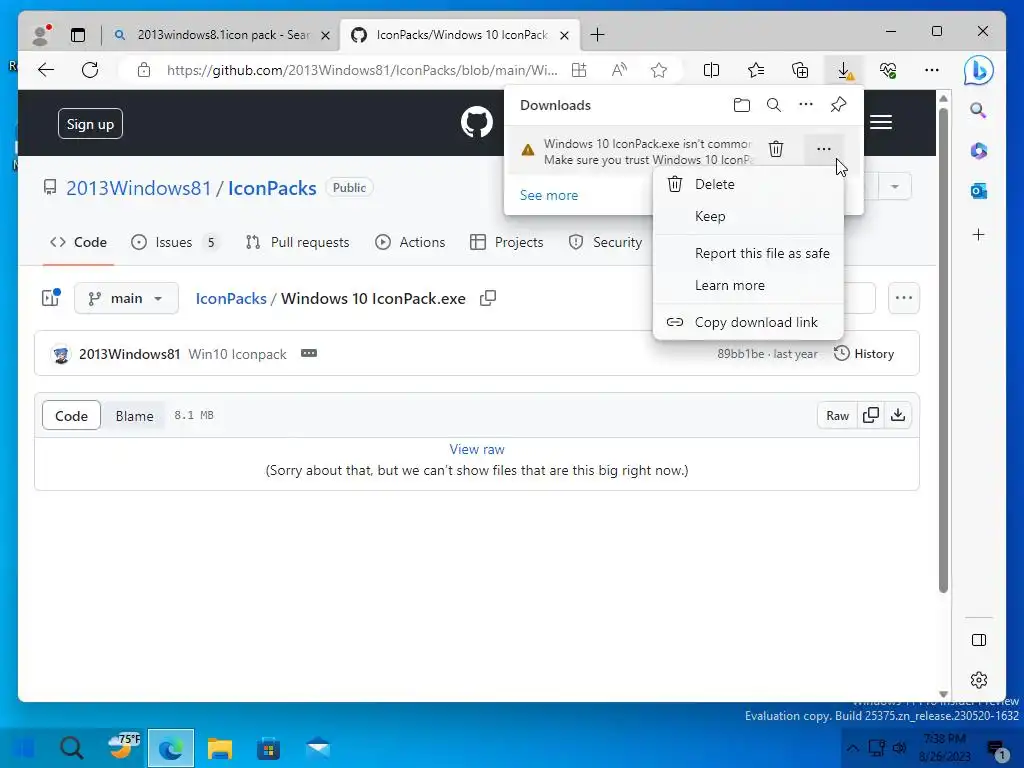Toggle split screen icon
This screenshot has width=1024, height=768.
click(711, 70)
